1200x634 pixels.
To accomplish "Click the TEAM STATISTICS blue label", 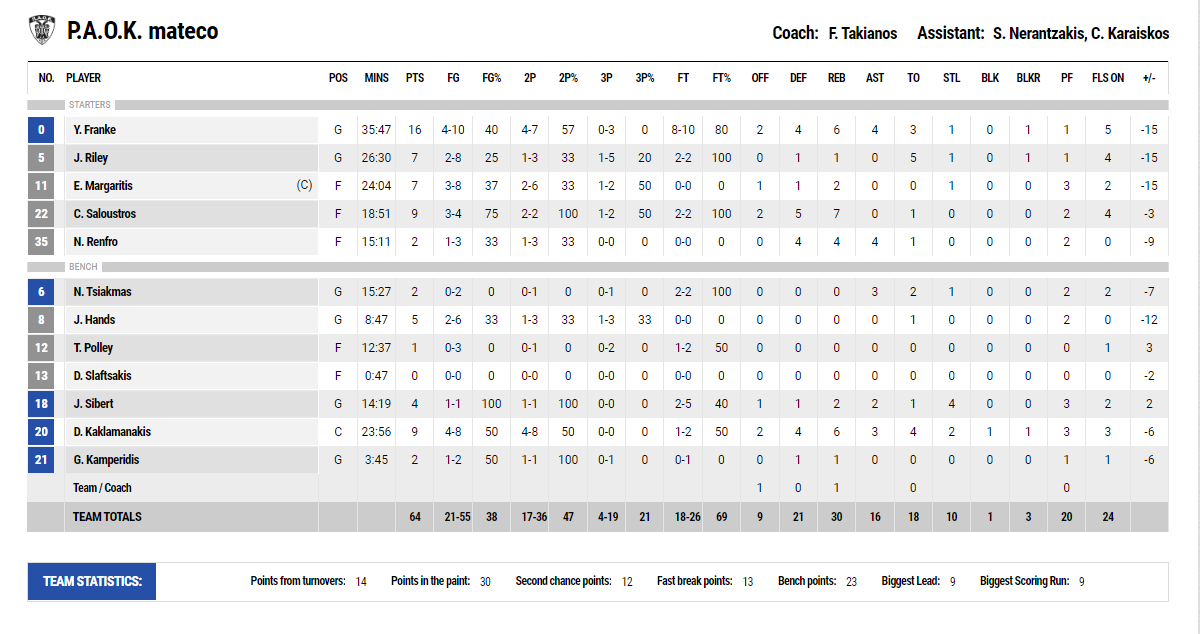I will point(92,581).
